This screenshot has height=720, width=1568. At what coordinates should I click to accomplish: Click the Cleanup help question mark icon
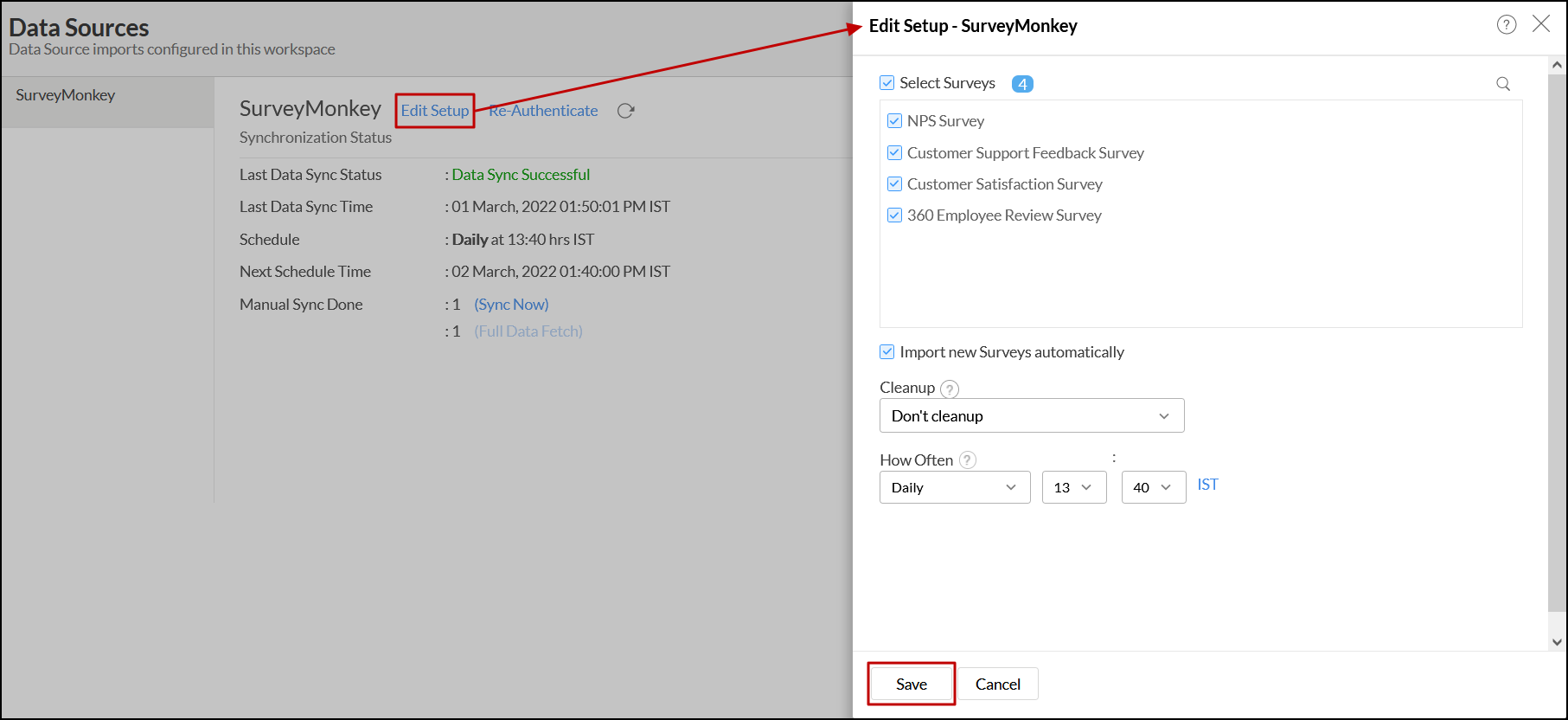coord(950,389)
